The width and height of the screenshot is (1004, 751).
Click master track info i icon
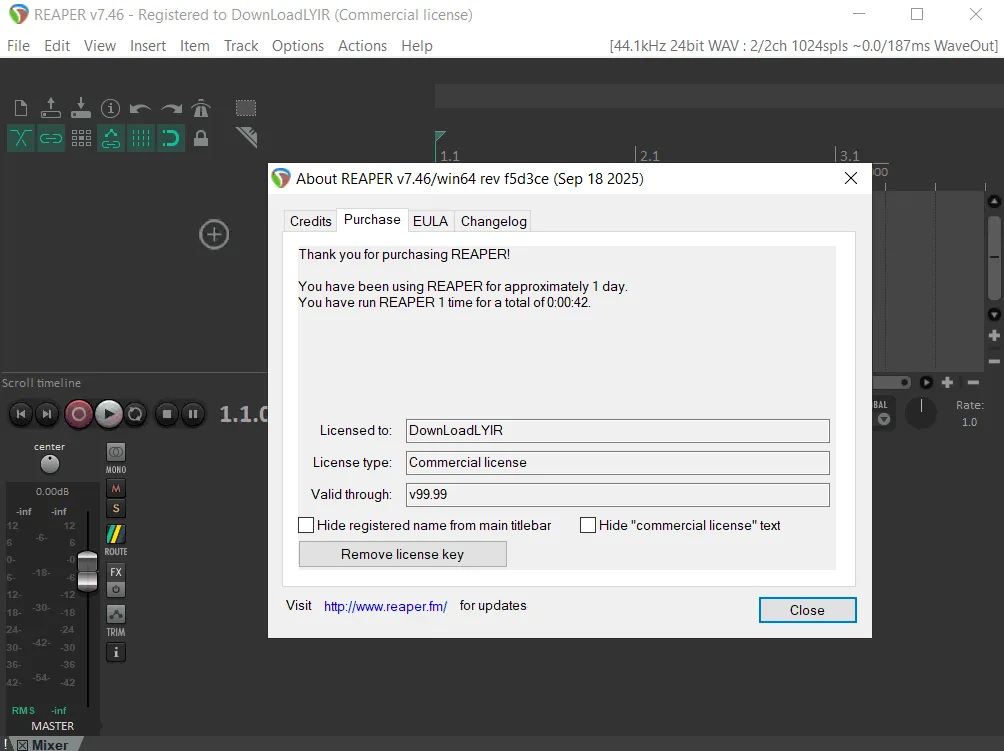coord(116,652)
